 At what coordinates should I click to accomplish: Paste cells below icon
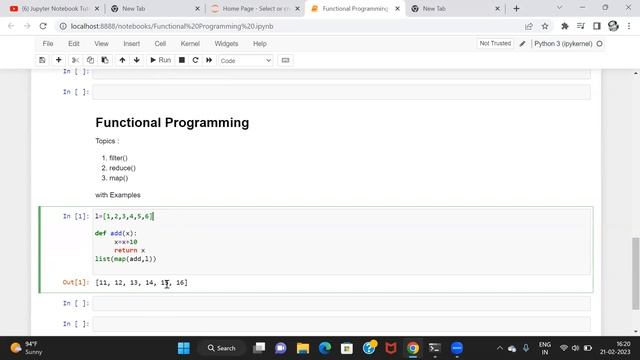coord(105,60)
